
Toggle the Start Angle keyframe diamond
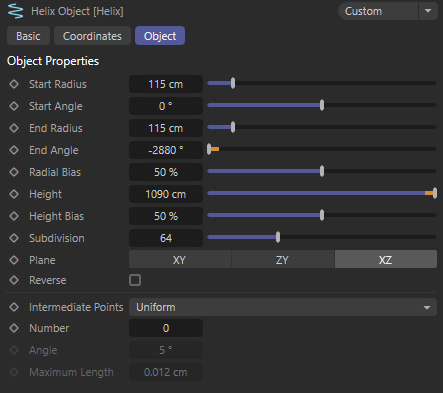[14, 106]
